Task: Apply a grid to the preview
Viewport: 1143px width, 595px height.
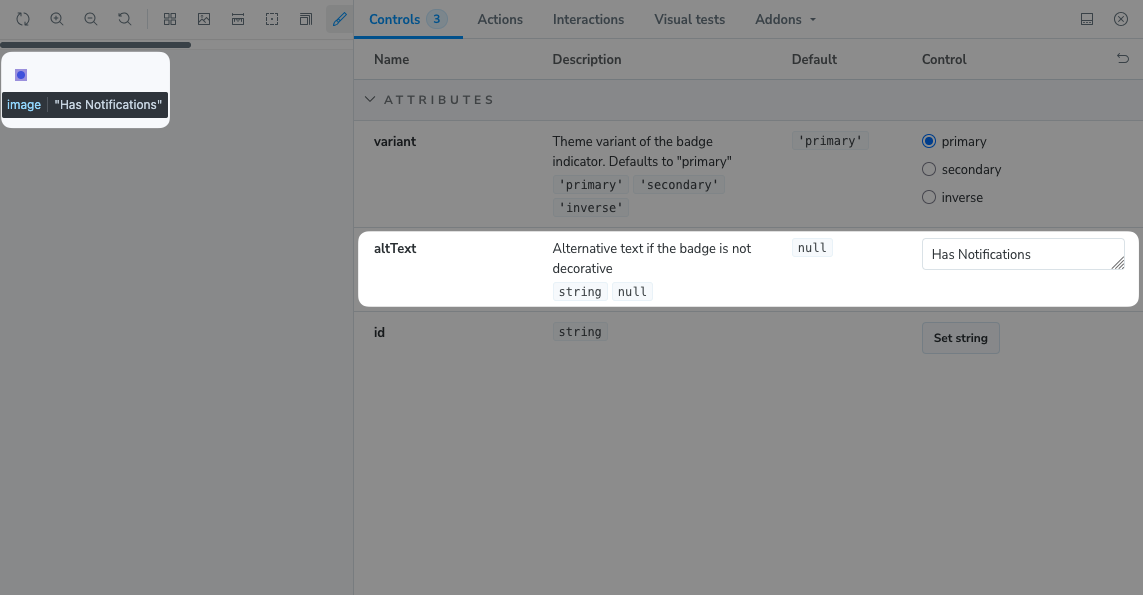Action: 170,19
